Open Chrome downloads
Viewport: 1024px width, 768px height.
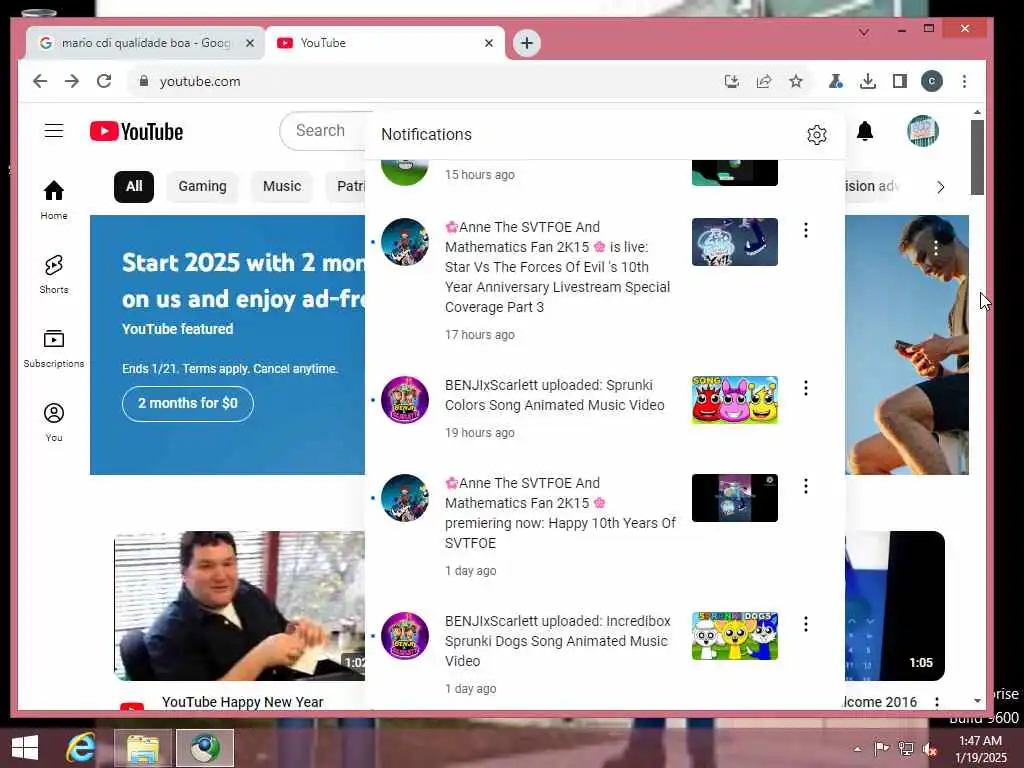click(x=867, y=81)
